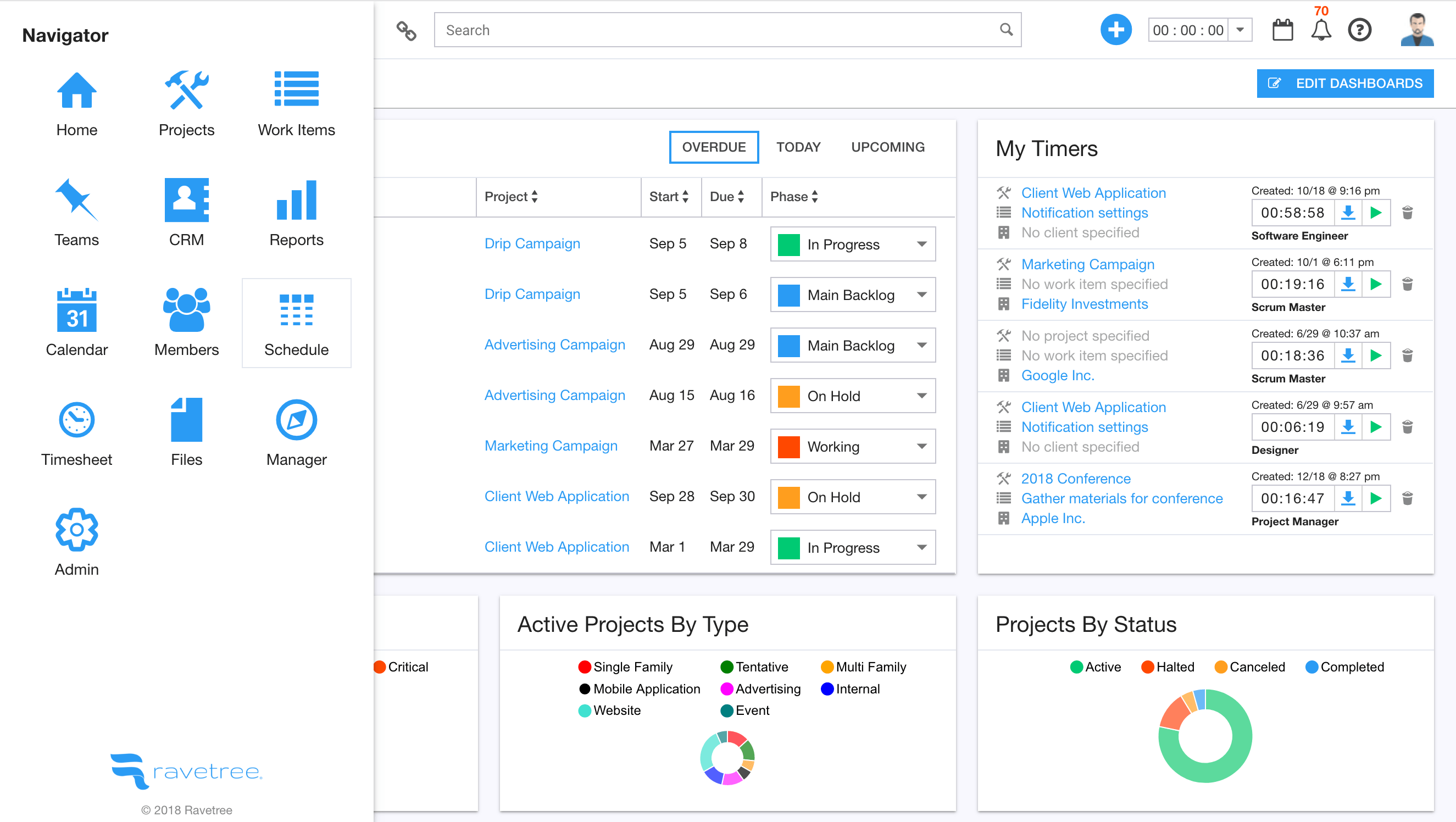Click the add new item button

coord(1116,30)
